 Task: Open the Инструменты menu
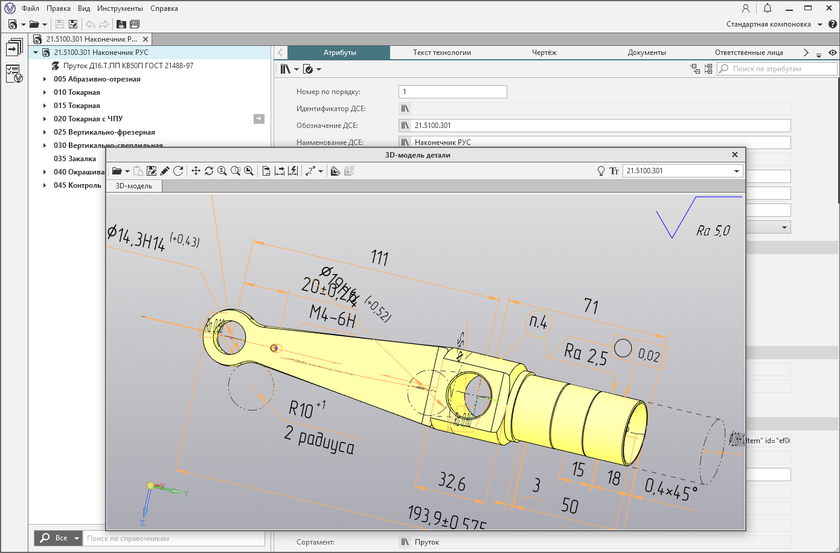[x=120, y=8]
